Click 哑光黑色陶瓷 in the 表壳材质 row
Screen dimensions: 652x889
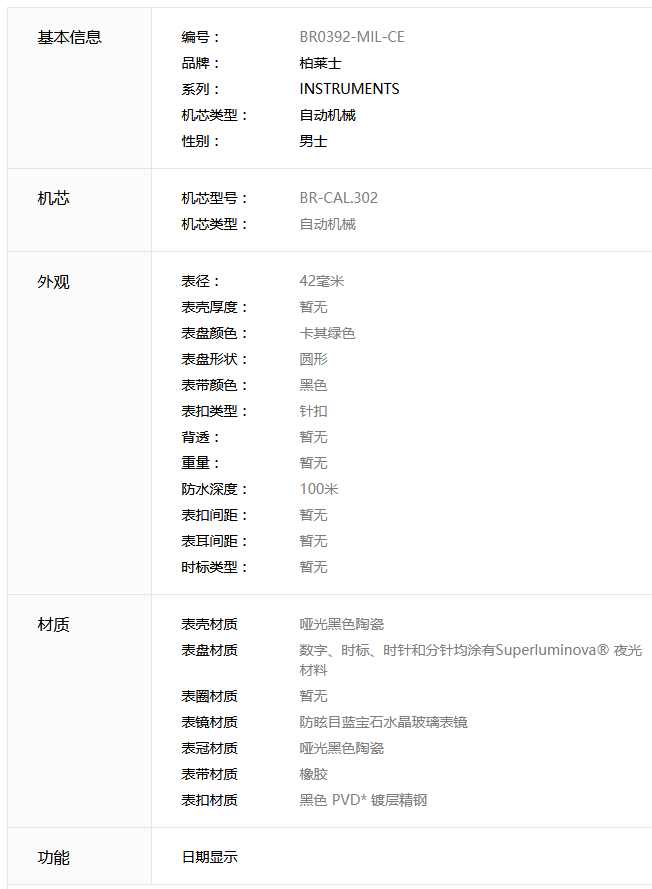tap(342, 624)
